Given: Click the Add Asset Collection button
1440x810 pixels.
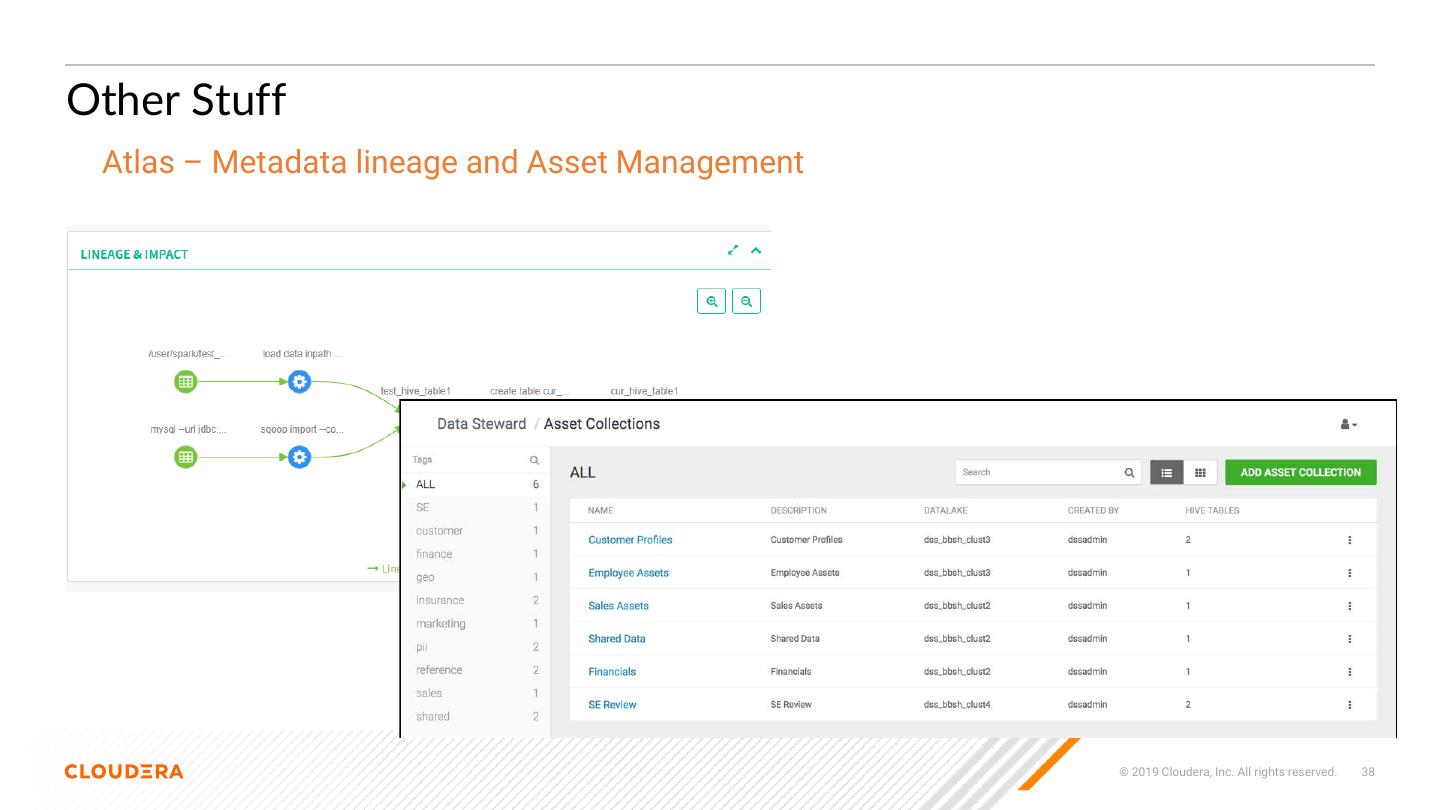Looking at the screenshot, I should 1300,473.
